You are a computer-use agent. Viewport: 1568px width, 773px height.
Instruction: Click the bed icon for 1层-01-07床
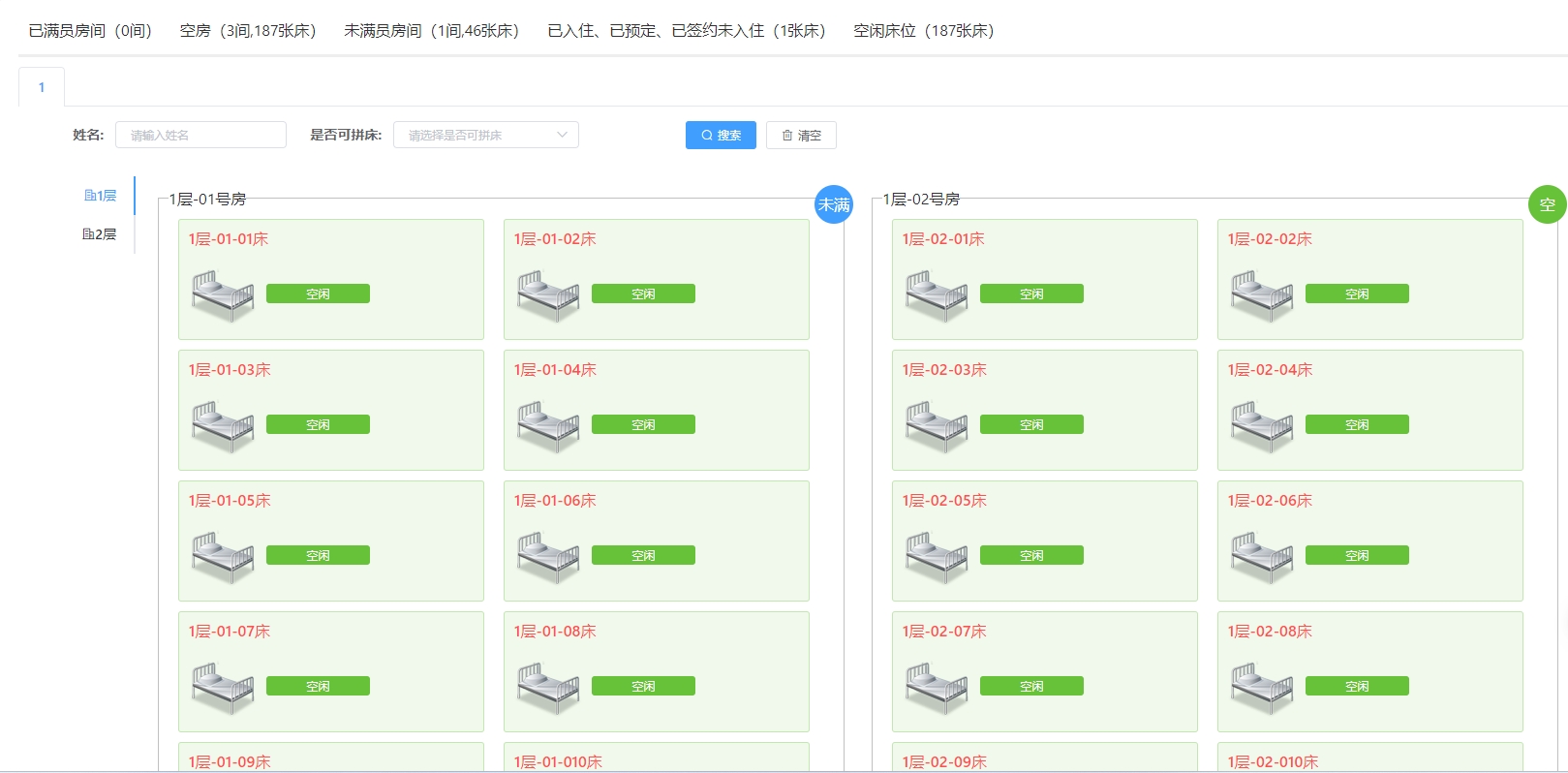pyautogui.click(x=223, y=687)
